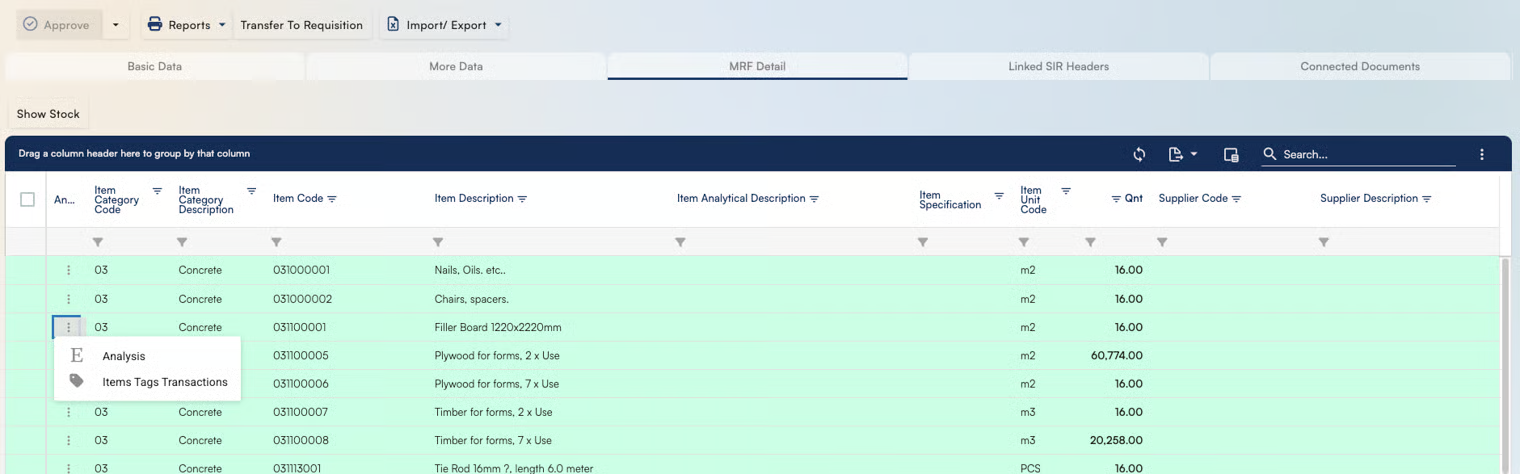Select Analysis from the context menu
Viewport: 1520px width, 474px height.
(124, 356)
